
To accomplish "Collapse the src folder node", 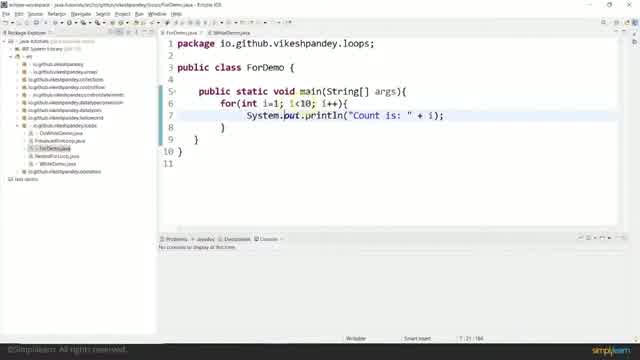I will (x=11, y=57).
